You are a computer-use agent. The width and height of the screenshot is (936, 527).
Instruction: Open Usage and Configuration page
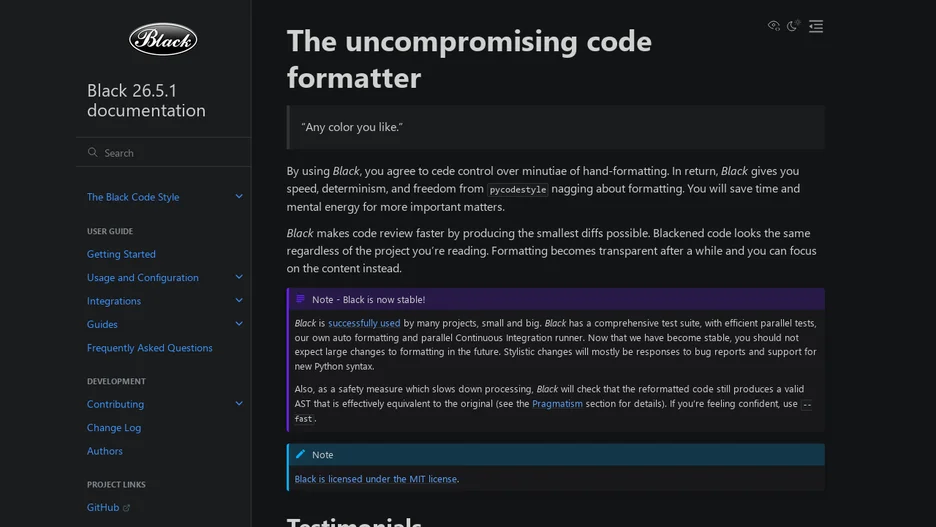coord(143,278)
